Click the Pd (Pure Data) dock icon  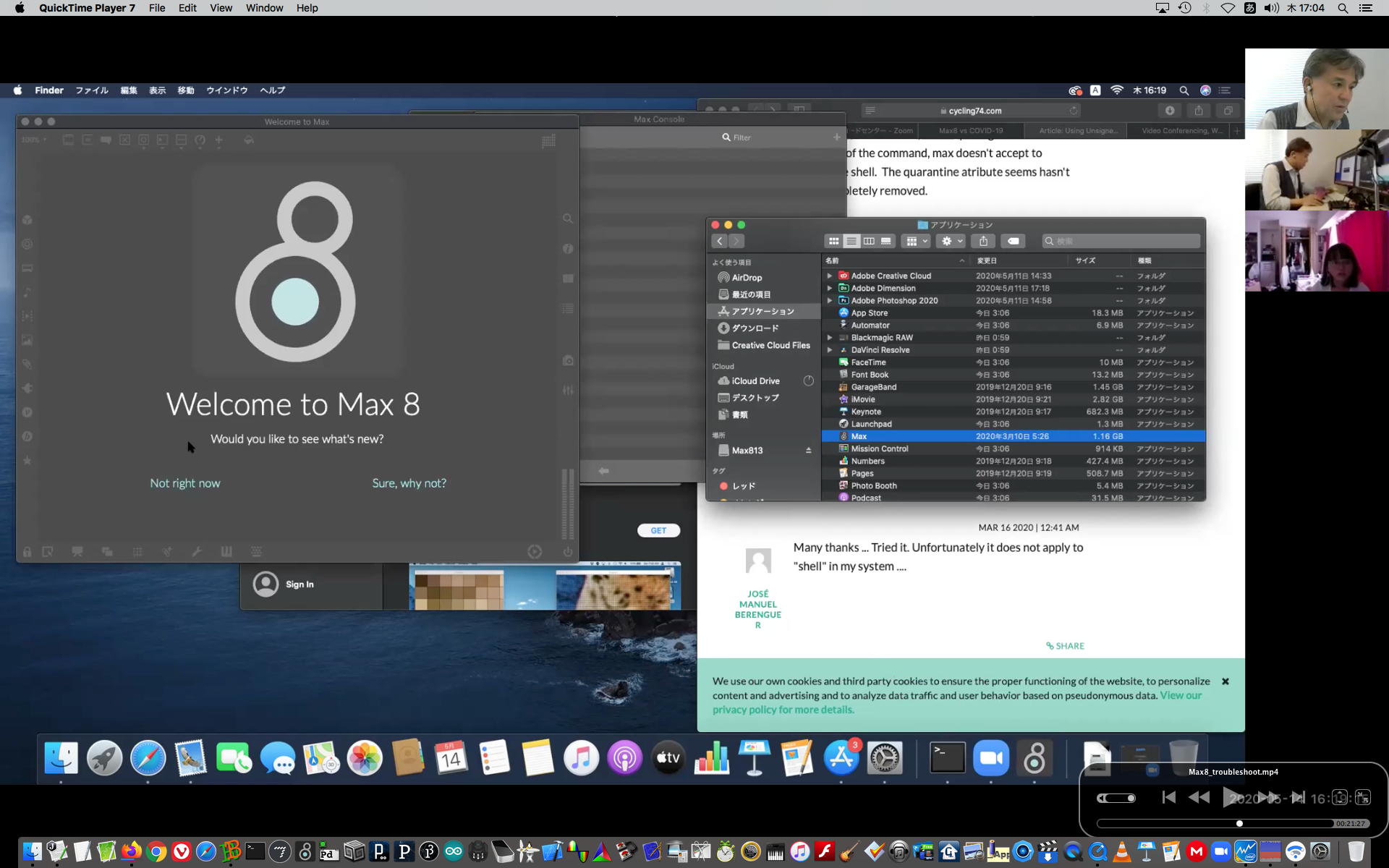[329, 851]
